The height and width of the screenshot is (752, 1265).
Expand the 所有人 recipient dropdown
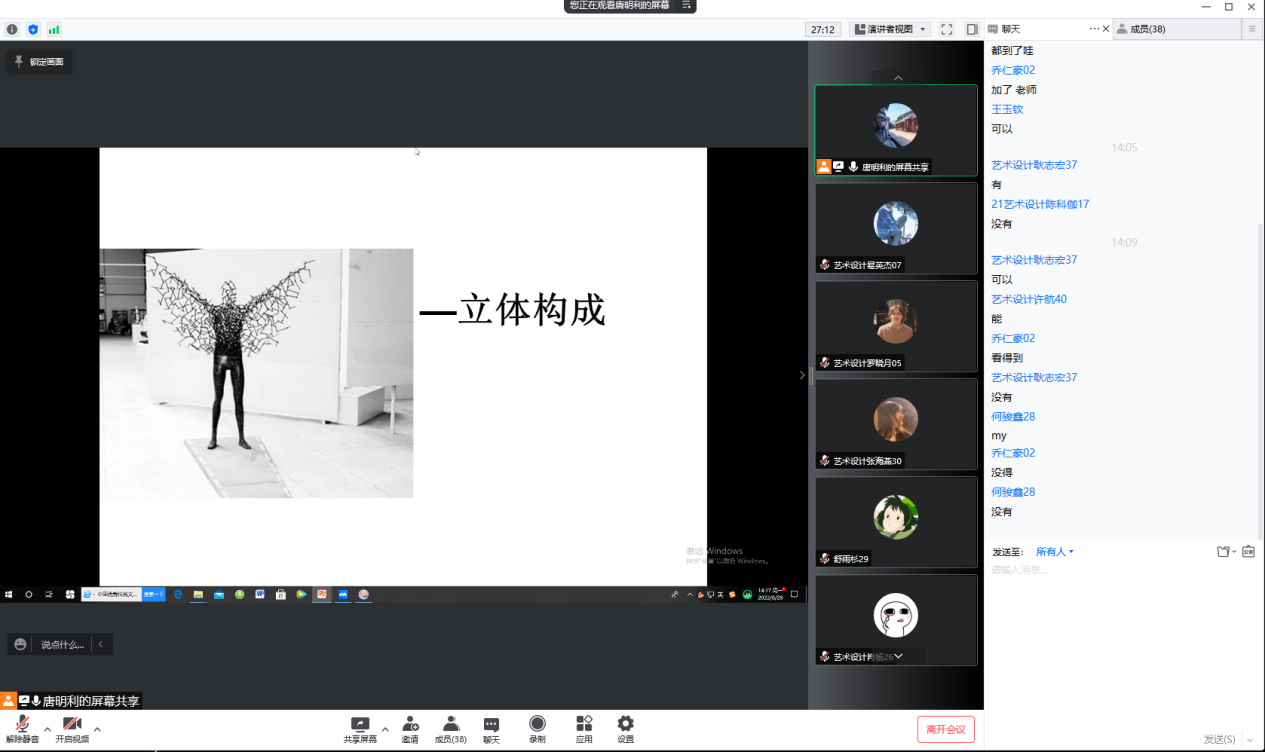(x=1054, y=552)
